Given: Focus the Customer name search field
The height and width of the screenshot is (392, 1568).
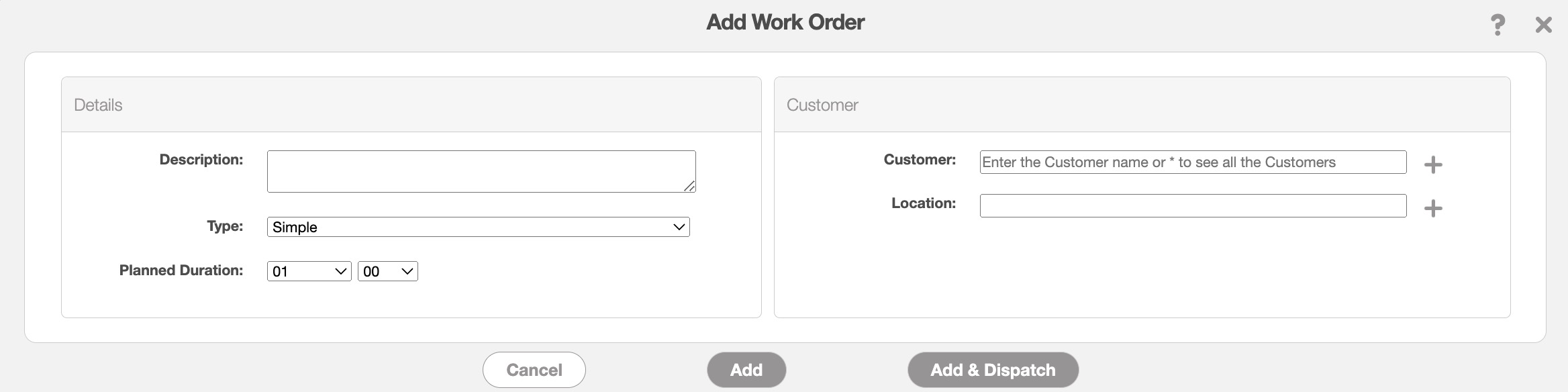Looking at the screenshot, I should tap(1192, 162).
